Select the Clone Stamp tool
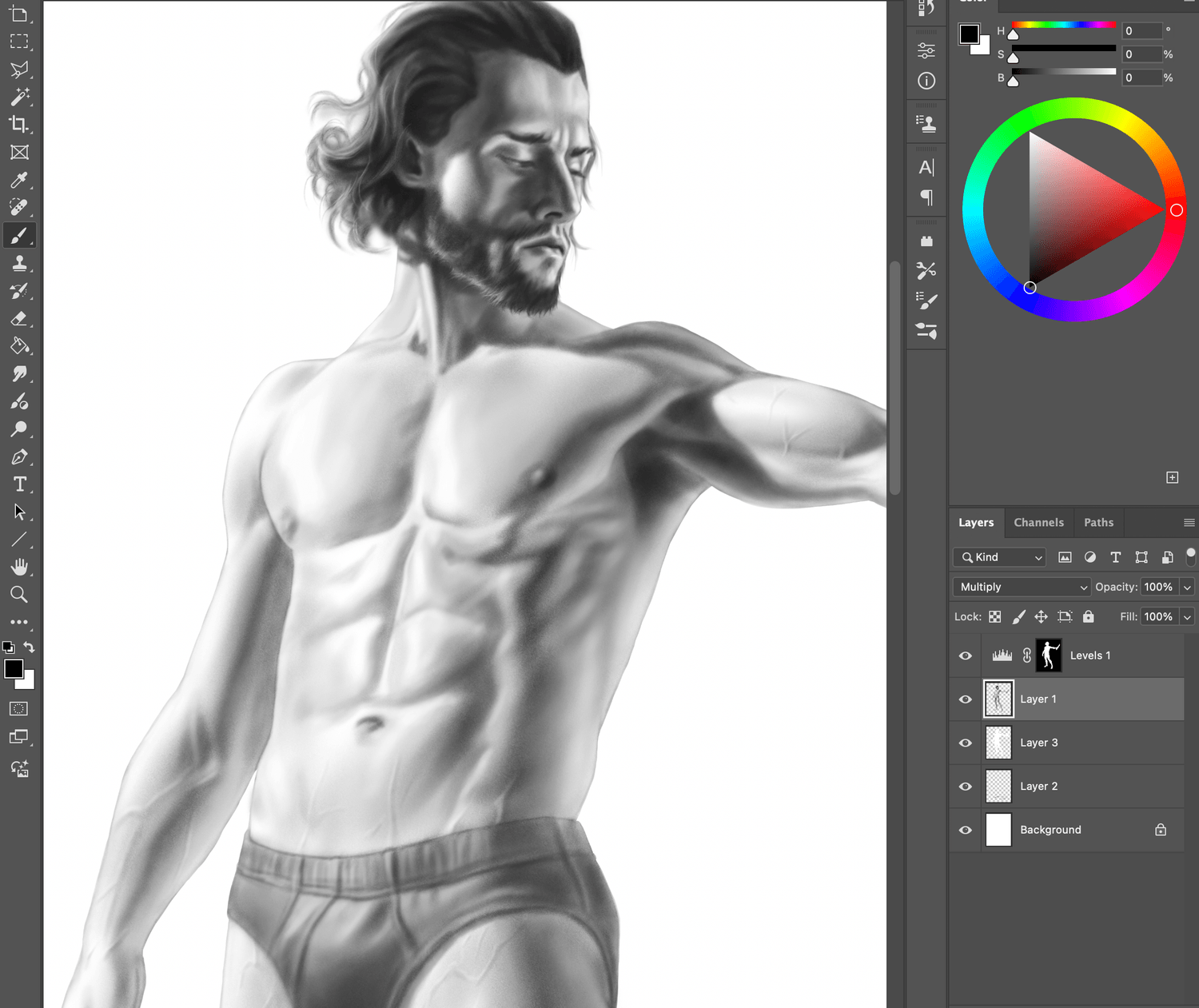Viewport: 1199px width, 1008px height. tap(19, 263)
